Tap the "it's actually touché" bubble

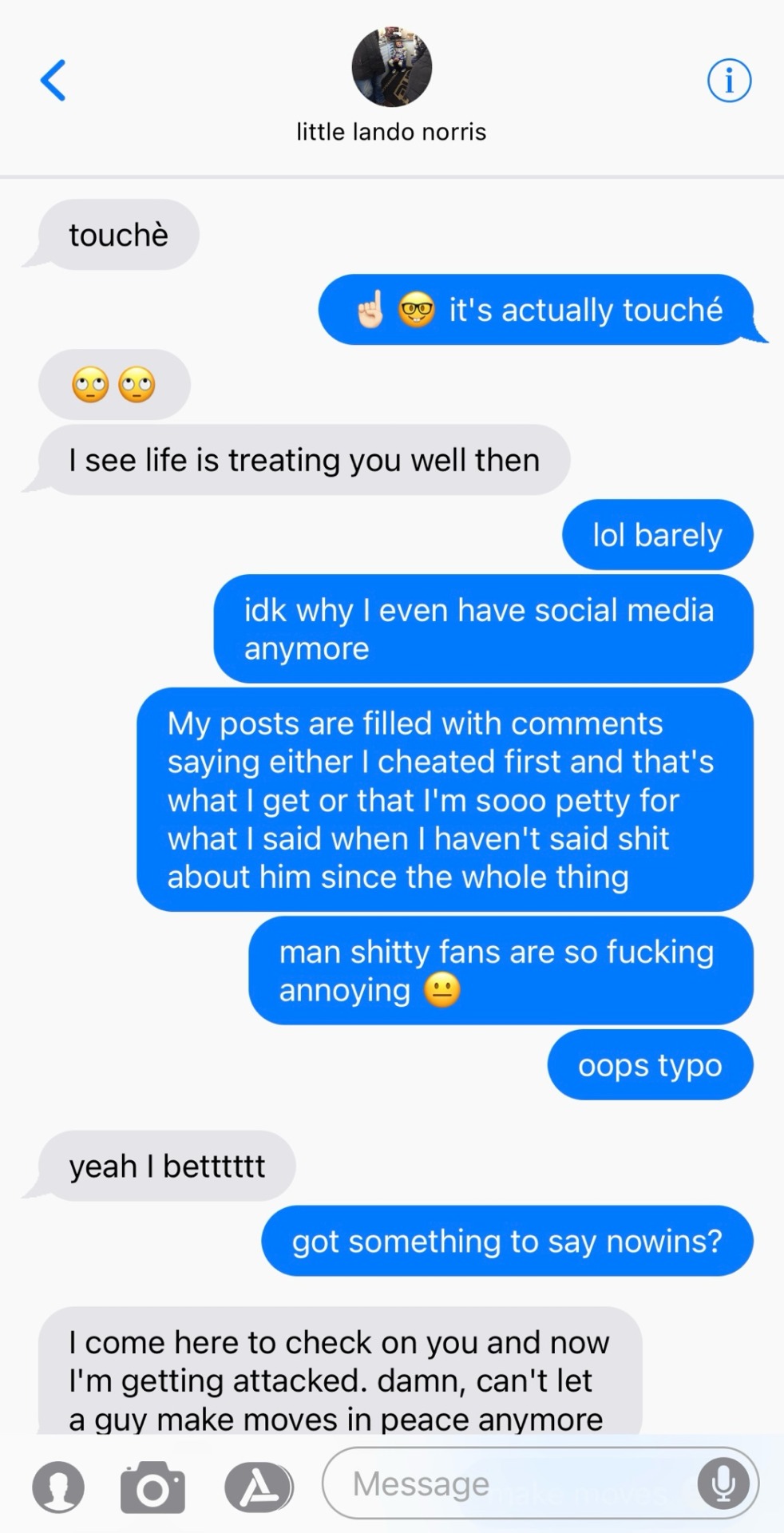pos(536,310)
